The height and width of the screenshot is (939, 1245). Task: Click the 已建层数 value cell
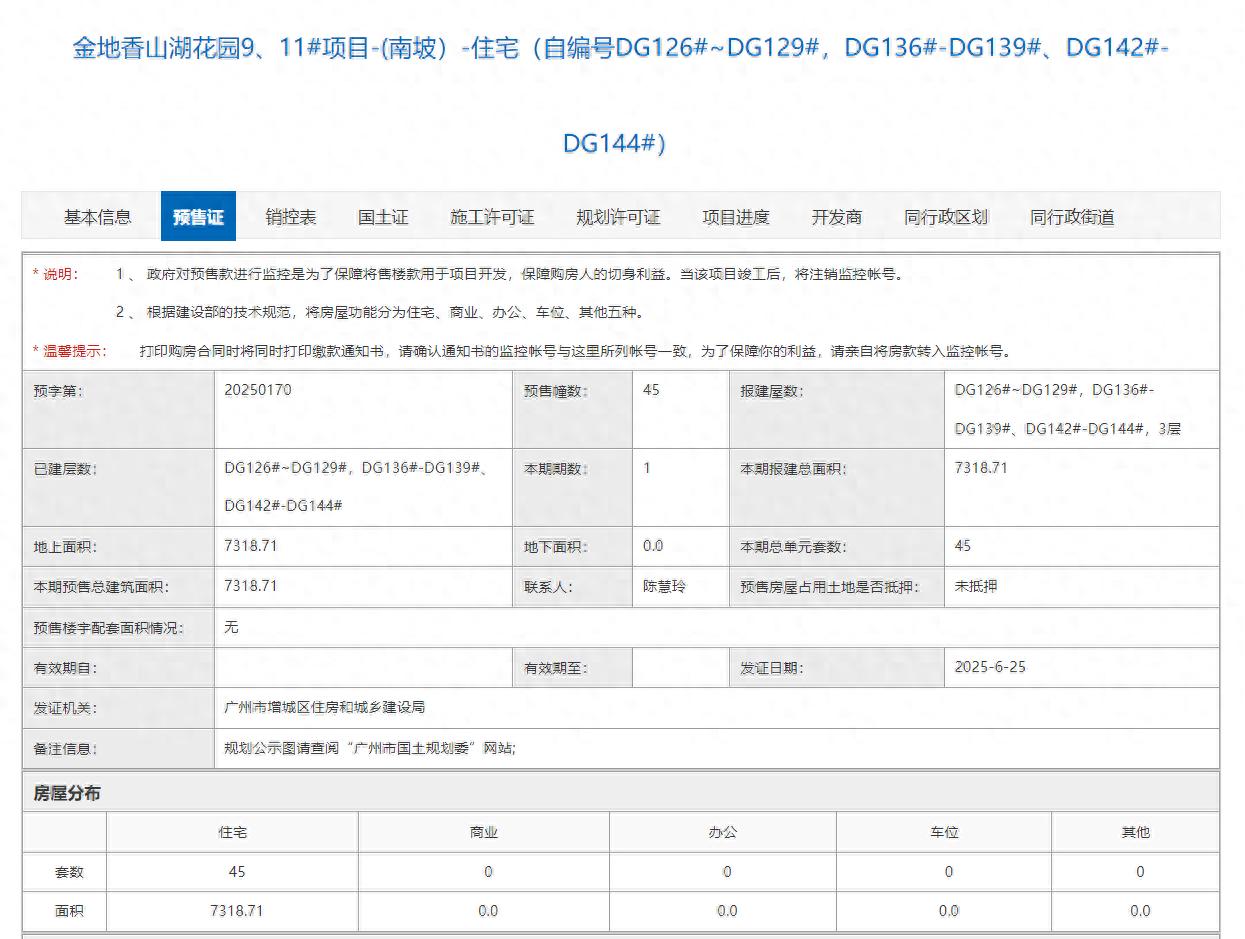(x=363, y=487)
